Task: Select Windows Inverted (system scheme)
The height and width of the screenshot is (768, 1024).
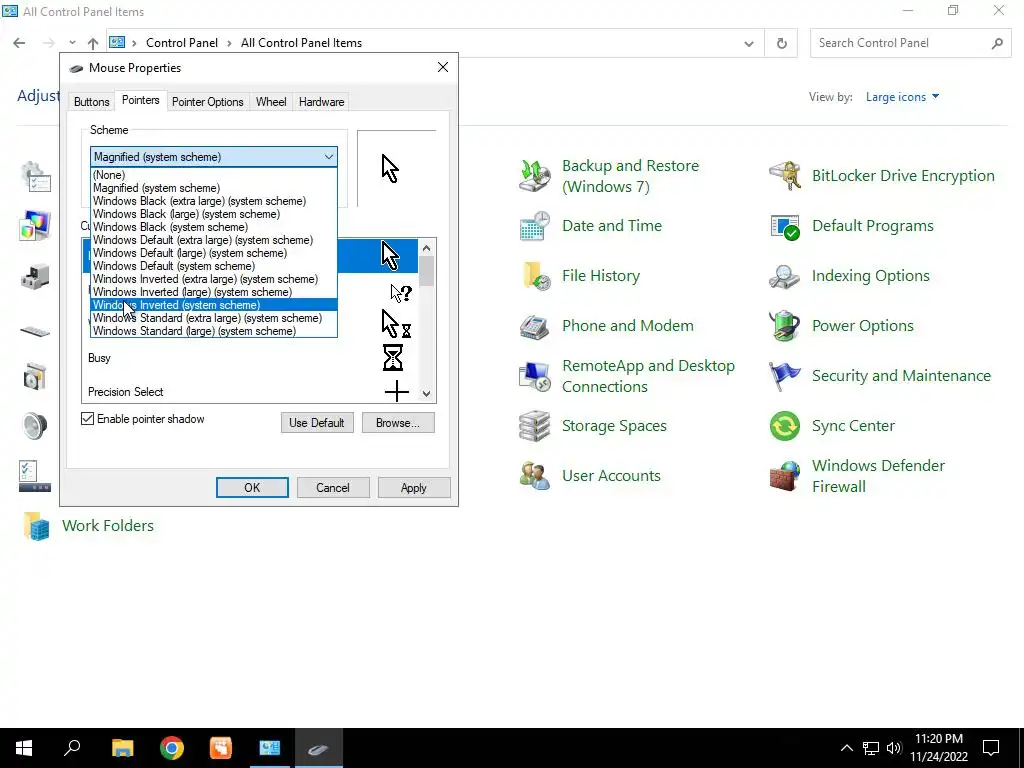Action: (214, 305)
